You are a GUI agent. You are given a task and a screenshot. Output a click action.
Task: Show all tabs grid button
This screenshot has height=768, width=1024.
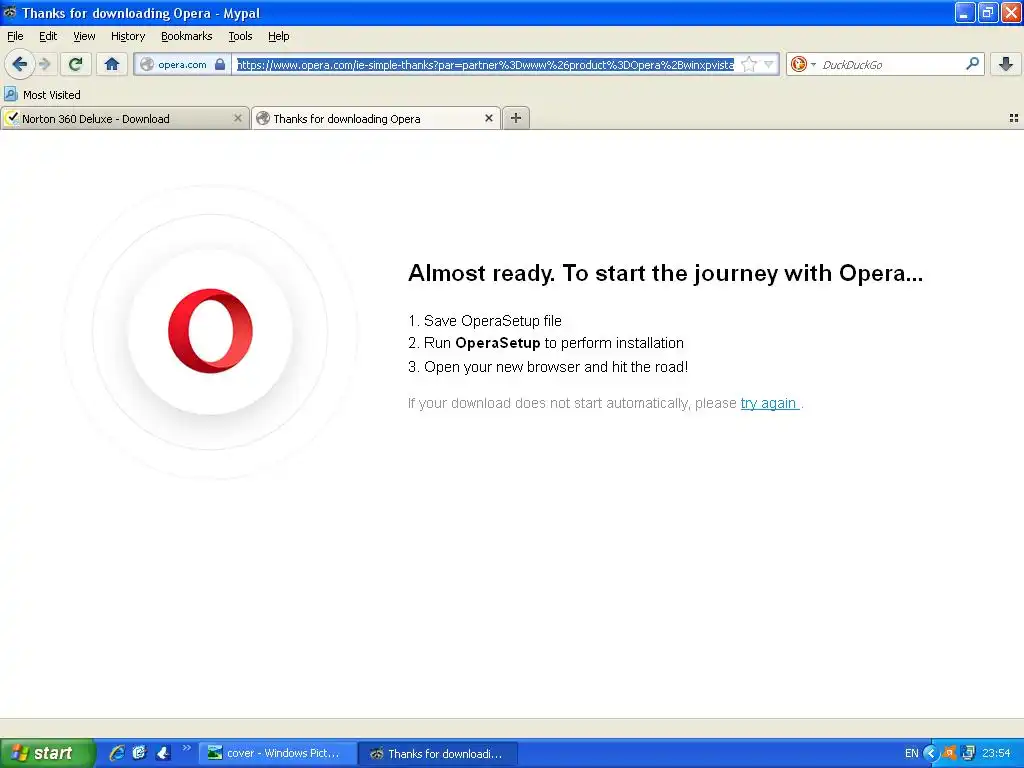click(x=1014, y=118)
